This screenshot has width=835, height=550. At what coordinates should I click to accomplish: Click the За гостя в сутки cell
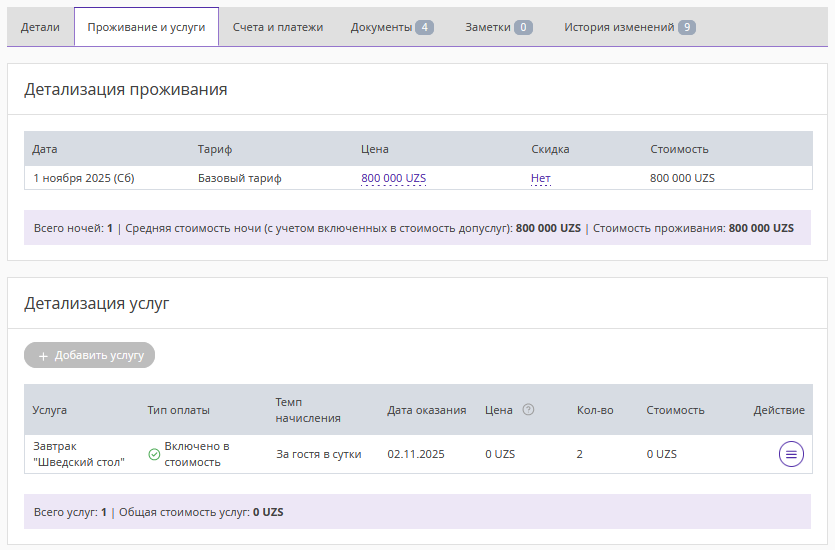click(x=318, y=454)
